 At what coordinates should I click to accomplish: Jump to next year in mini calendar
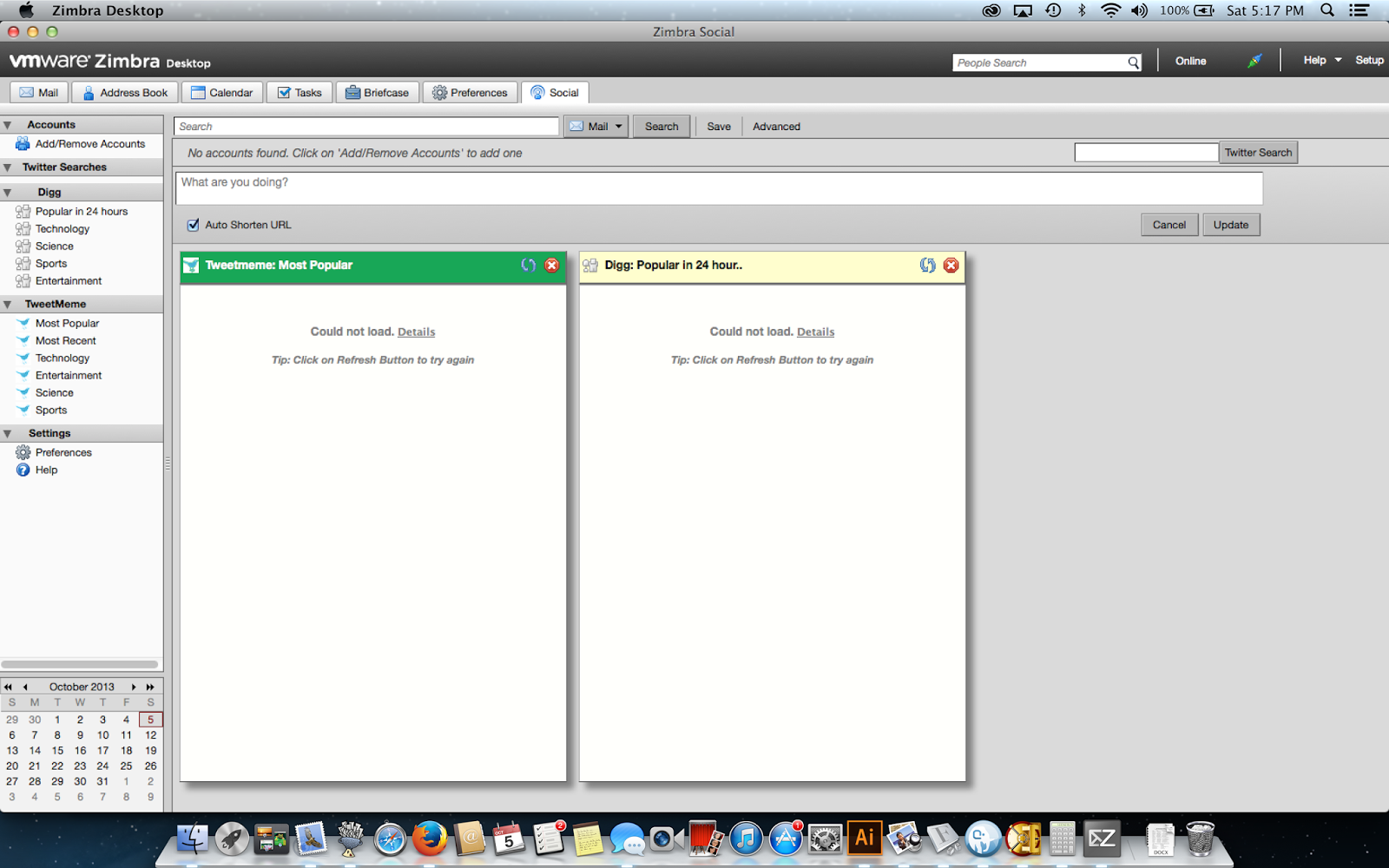click(150, 687)
